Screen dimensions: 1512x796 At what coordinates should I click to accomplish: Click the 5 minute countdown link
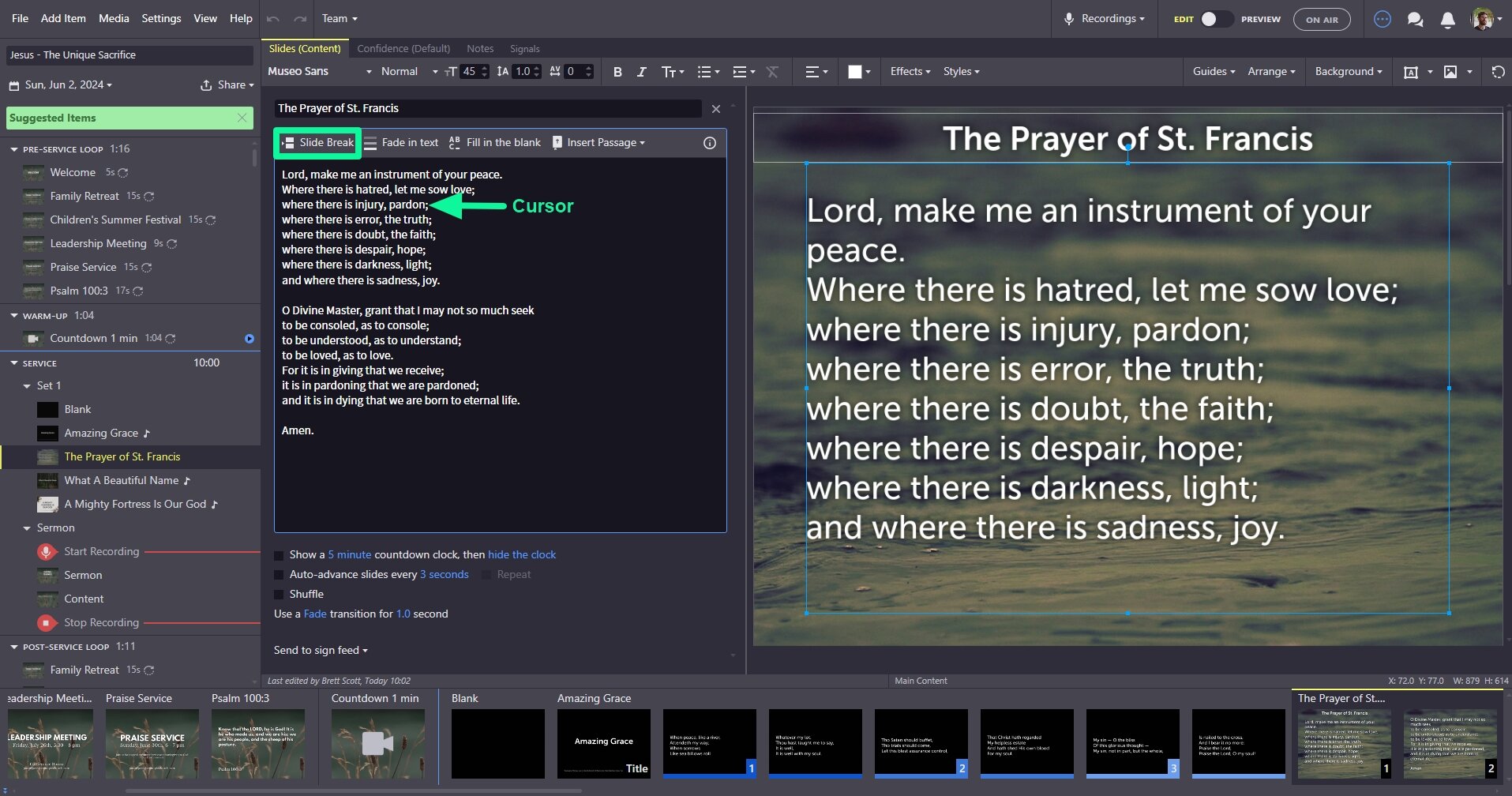click(349, 555)
